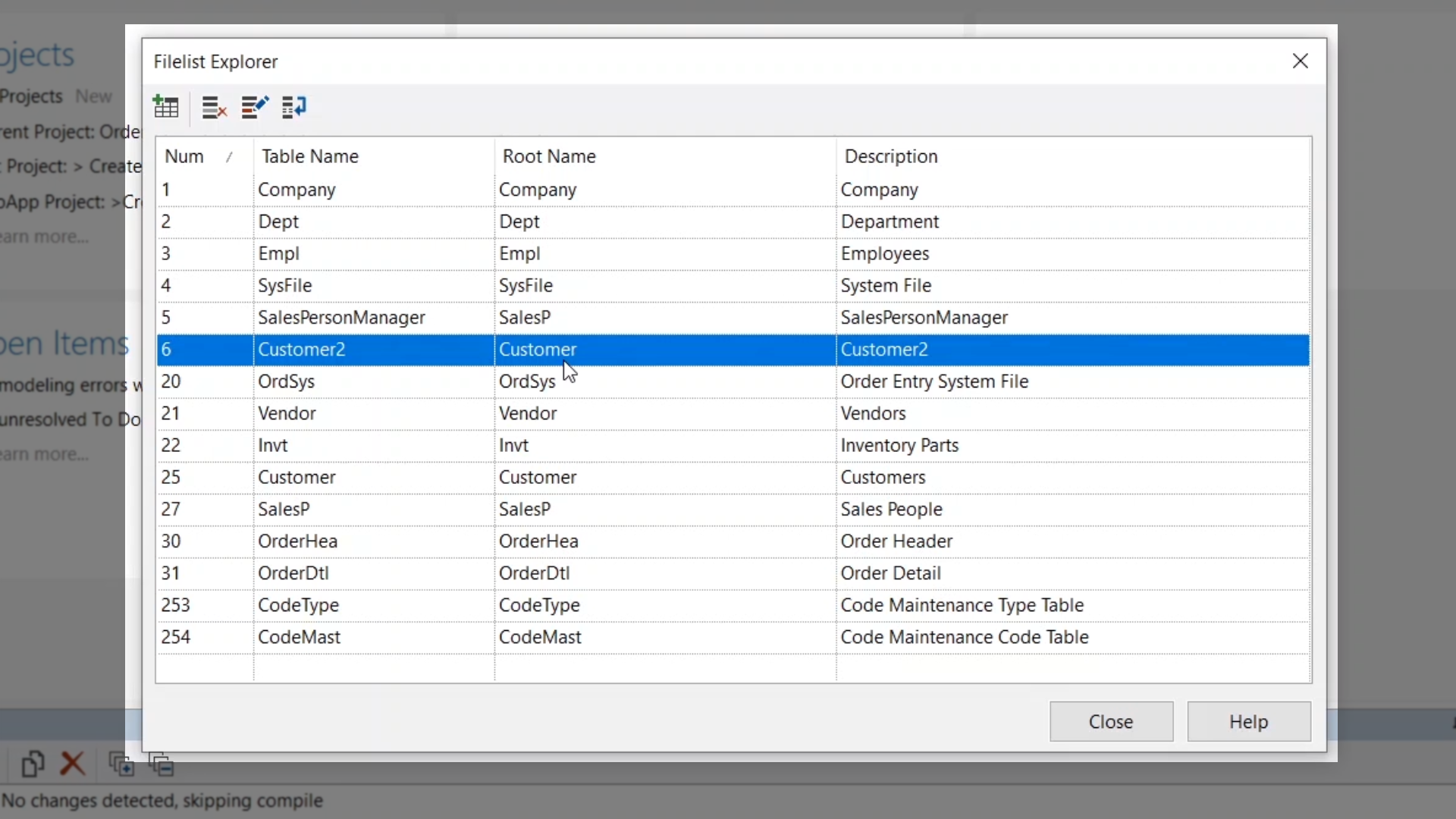This screenshot has height=819, width=1456.
Task: Click the red X delete icon at bottom
Action: coord(73,763)
